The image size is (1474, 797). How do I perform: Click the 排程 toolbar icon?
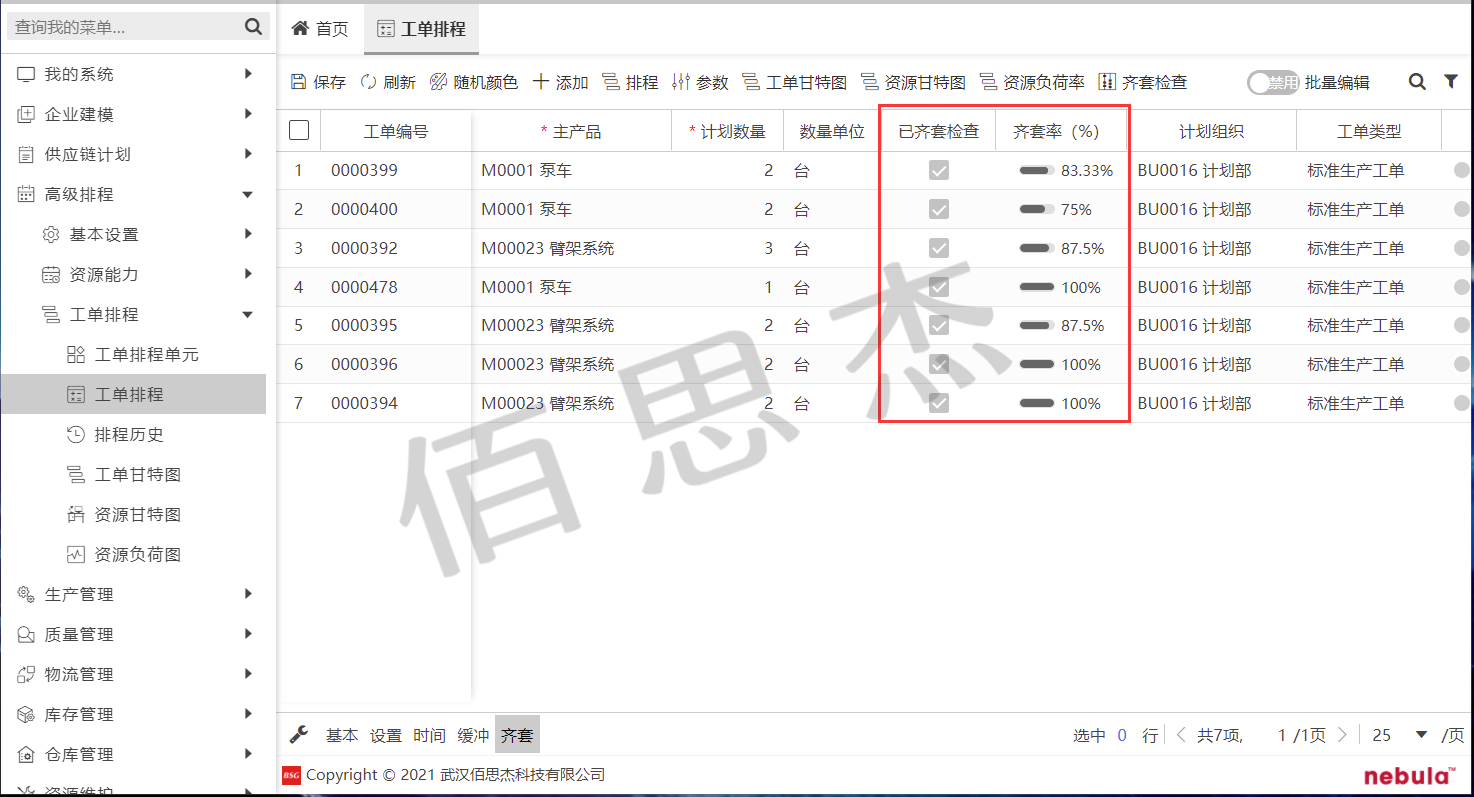click(x=611, y=82)
